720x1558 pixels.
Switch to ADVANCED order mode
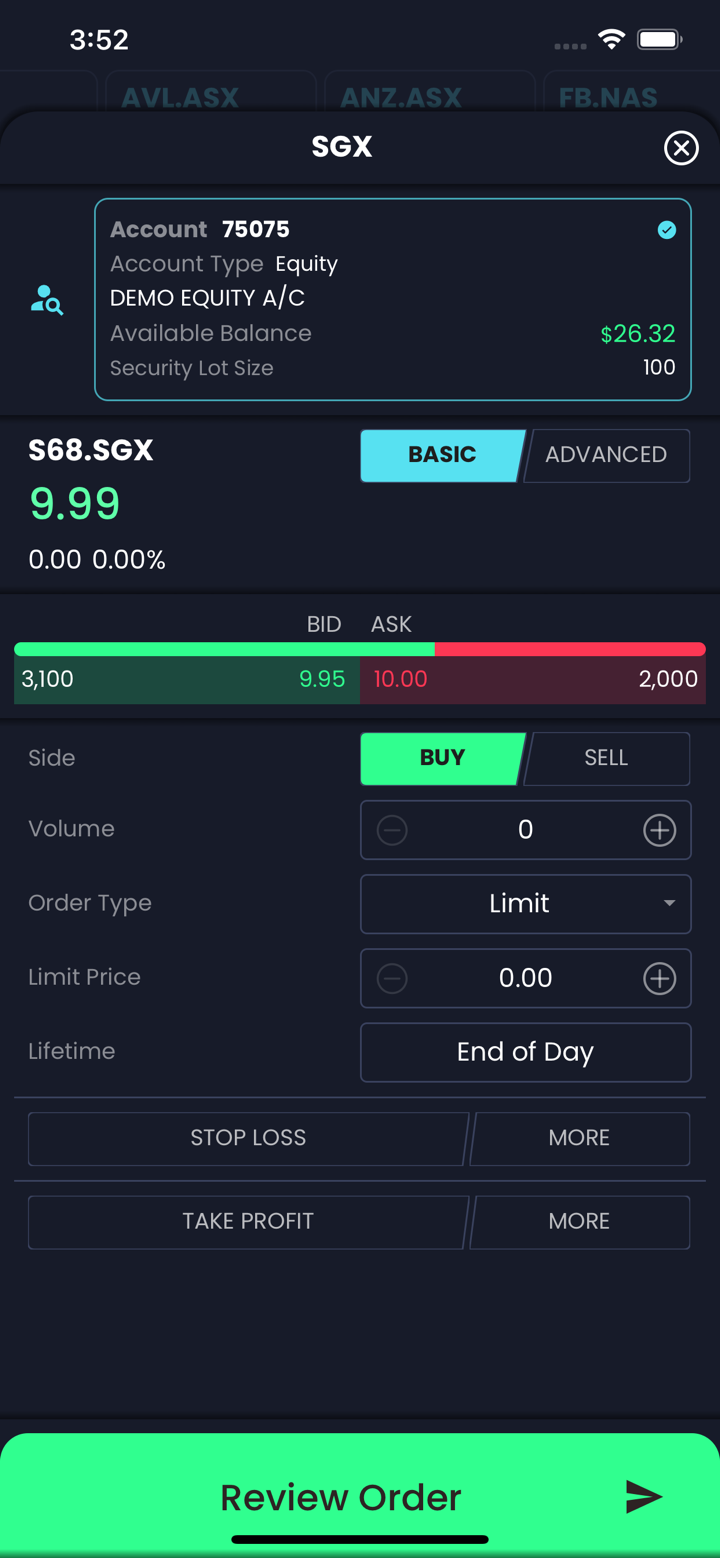606,455
